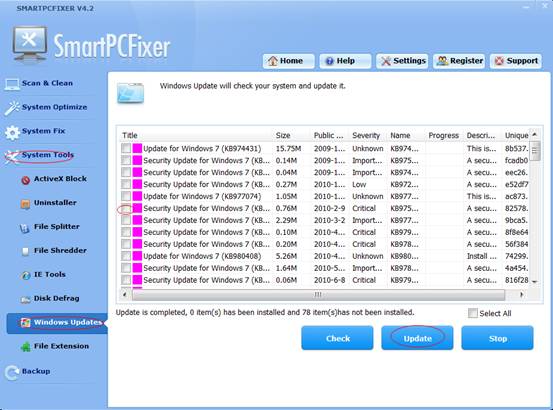This screenshot has width=553, height=410.
Task: Start the Disk Defrag tool
Action: point(50,299)
